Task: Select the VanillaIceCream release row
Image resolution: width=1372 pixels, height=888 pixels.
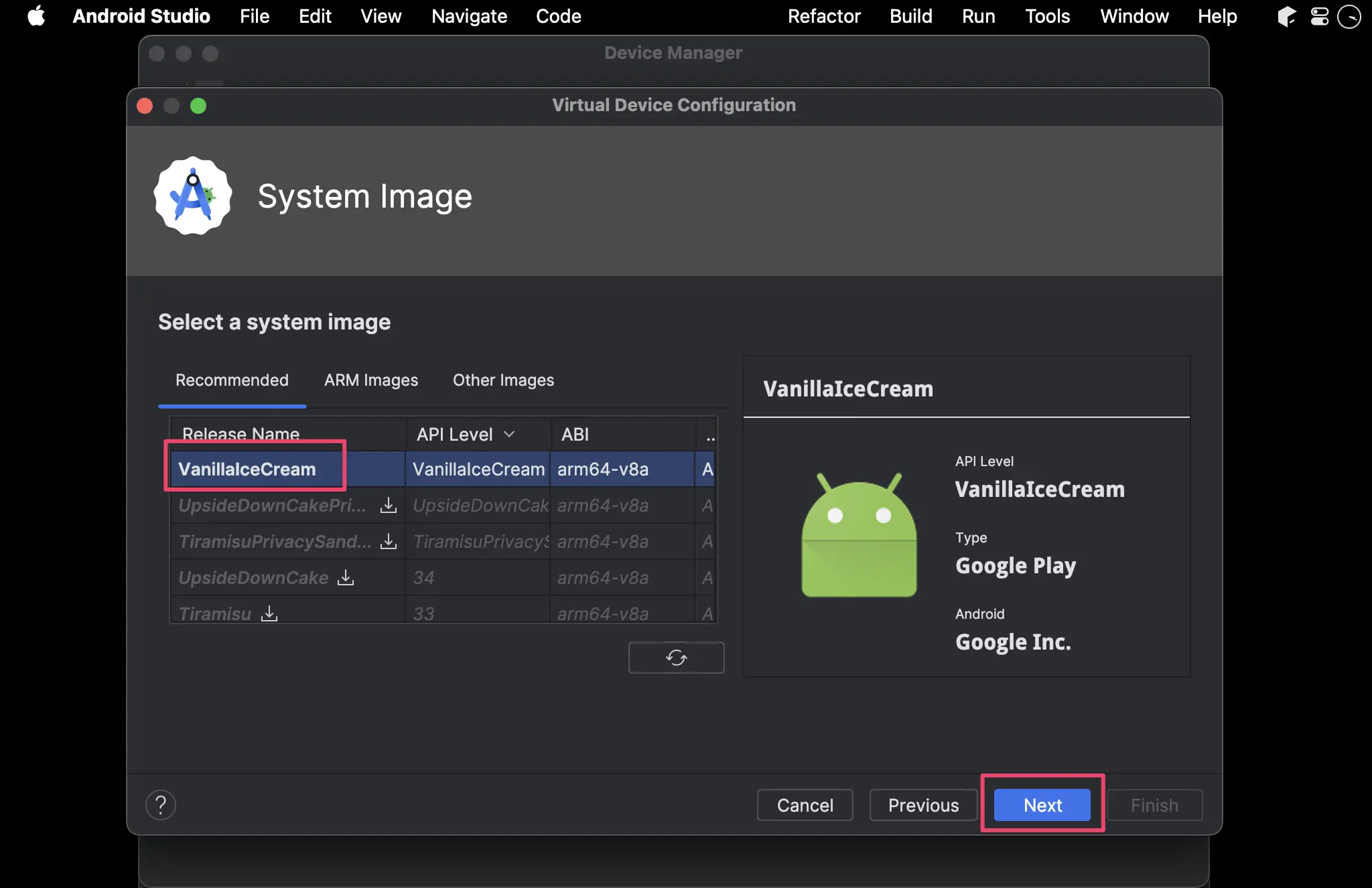Action: click(x=443, y=469)
